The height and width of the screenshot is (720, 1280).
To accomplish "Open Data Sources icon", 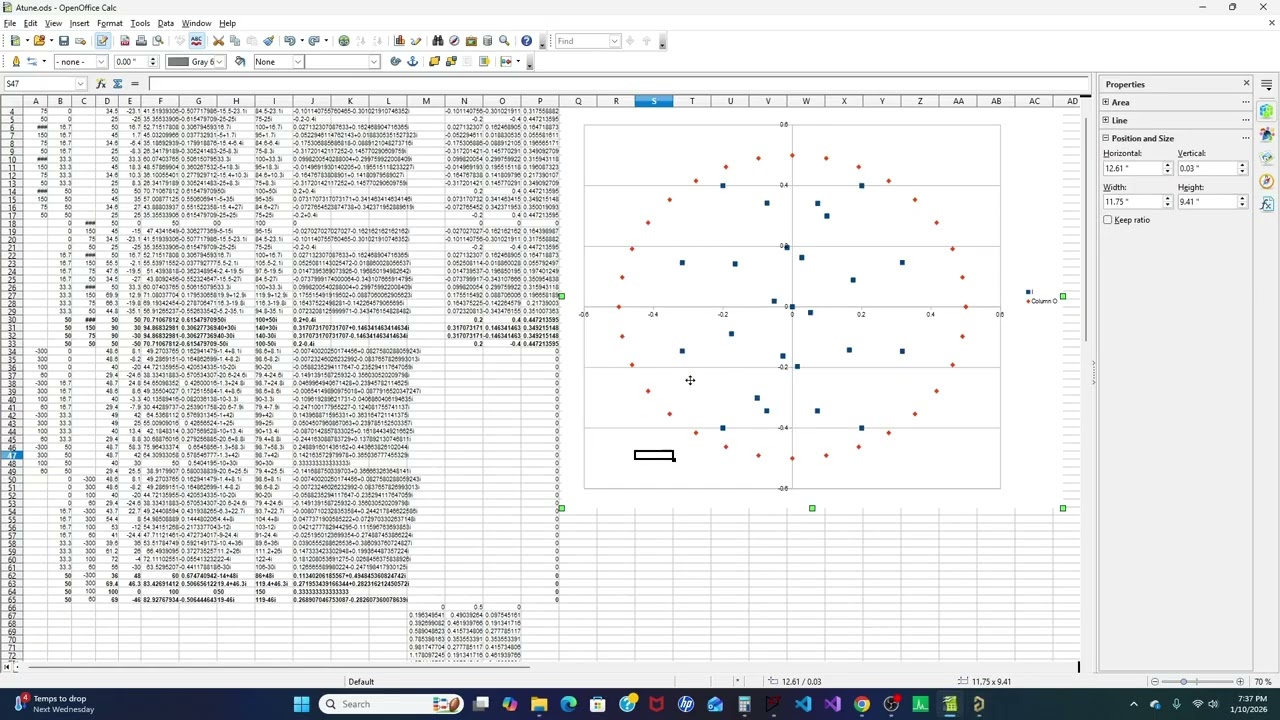I will [487, 41].
